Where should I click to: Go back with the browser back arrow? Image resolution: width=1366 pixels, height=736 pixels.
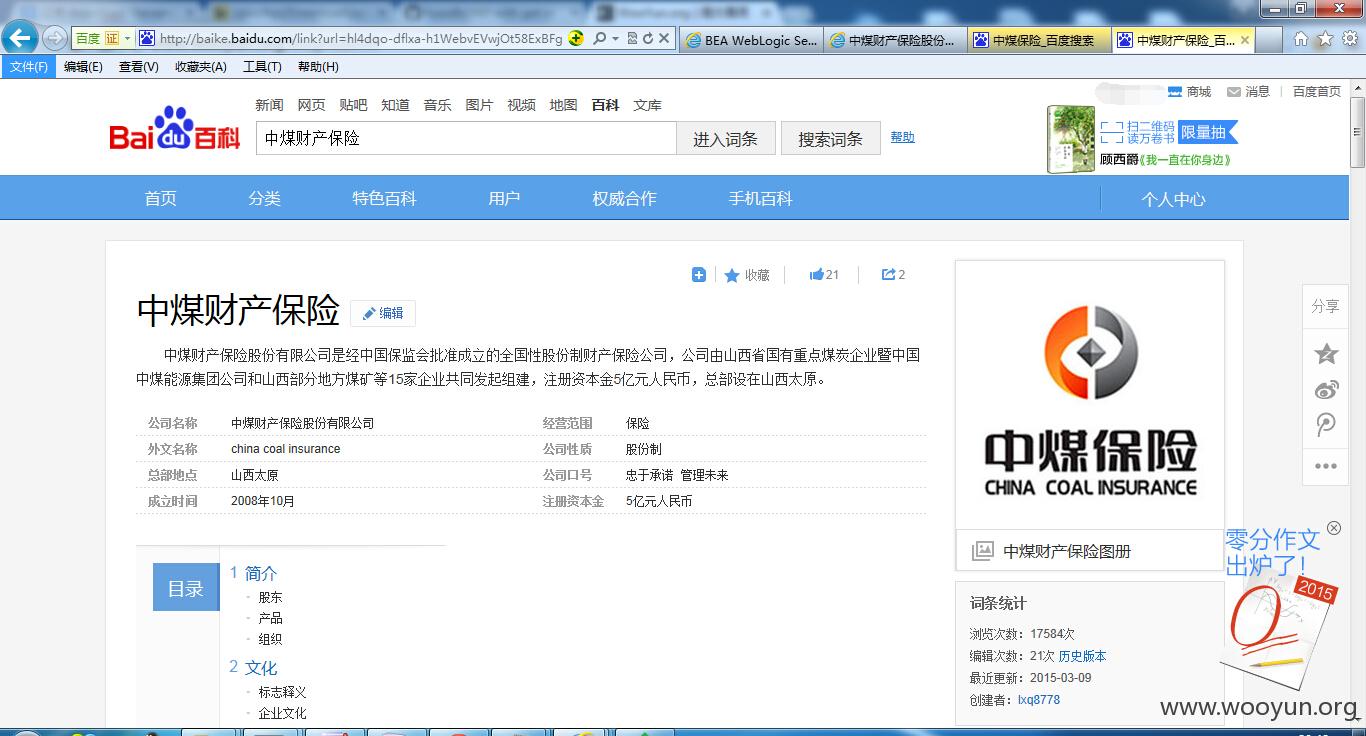click(20, 39)
